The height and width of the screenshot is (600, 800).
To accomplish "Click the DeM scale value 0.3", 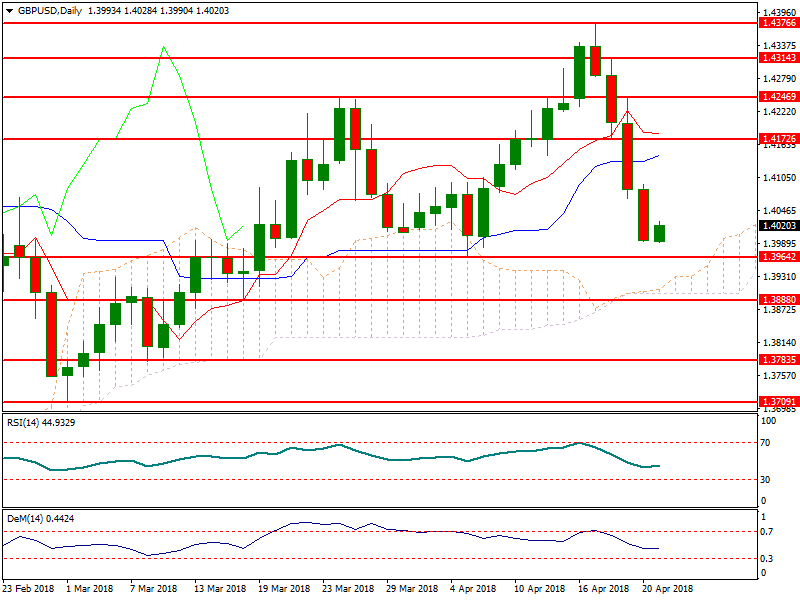I will coord(765,558).
